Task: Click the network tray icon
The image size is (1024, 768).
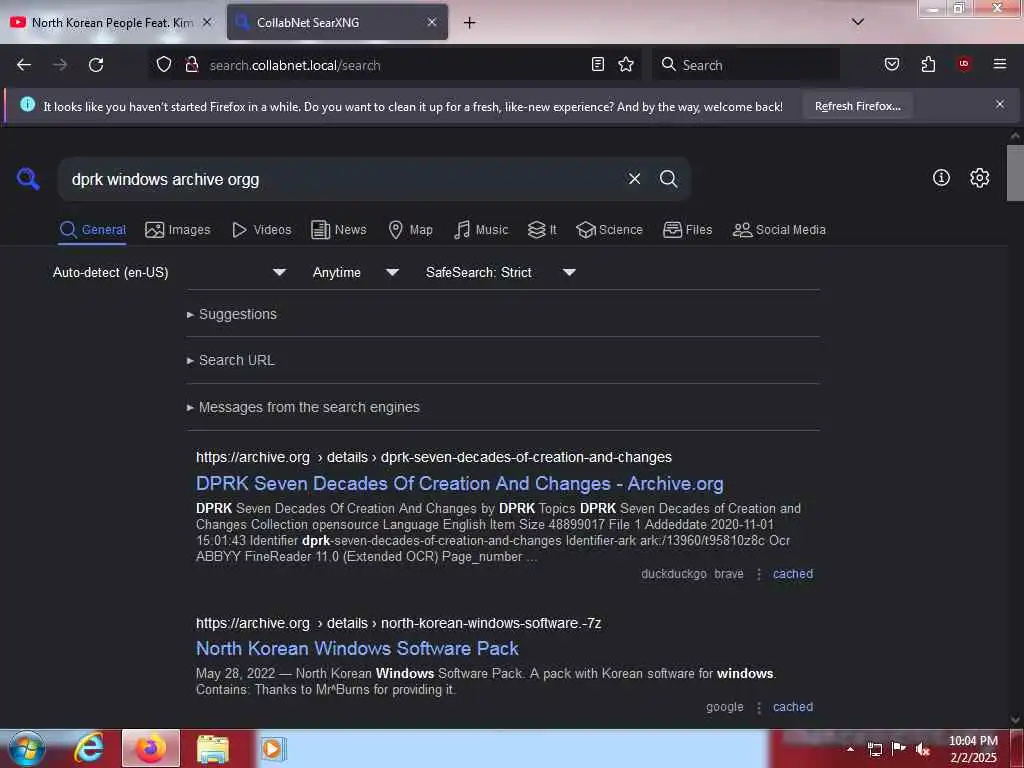Action: click(874, 749)
